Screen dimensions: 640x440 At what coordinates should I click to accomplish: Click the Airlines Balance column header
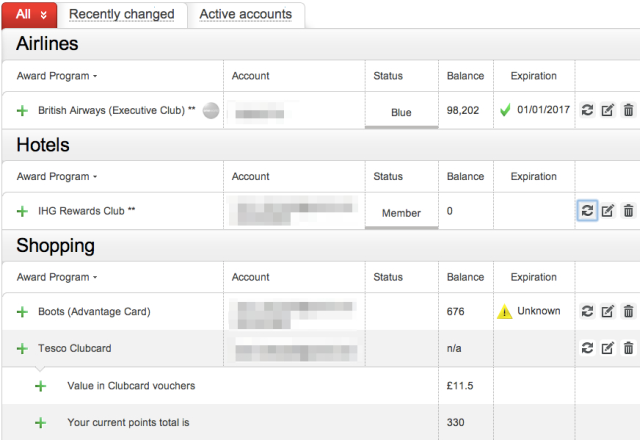click(x=465, y=76)
